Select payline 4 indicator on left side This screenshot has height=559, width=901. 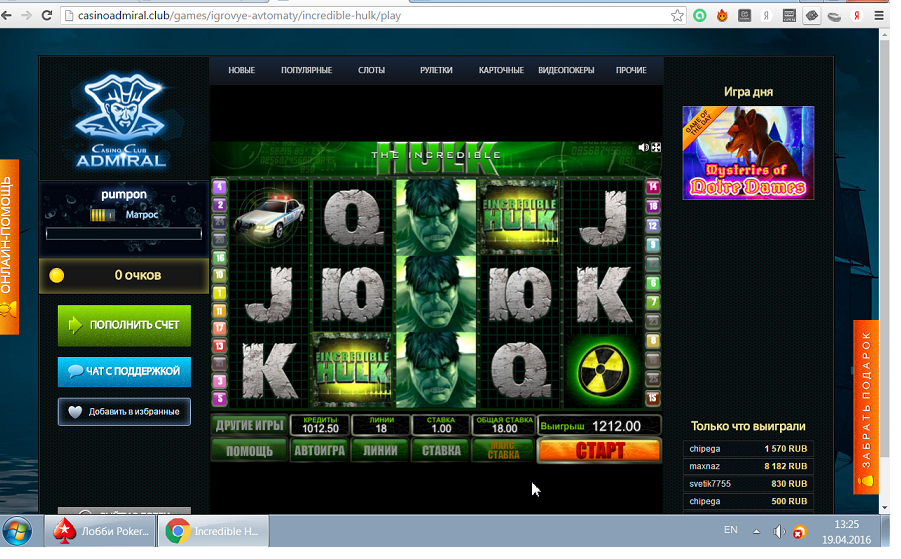point(220,187)
